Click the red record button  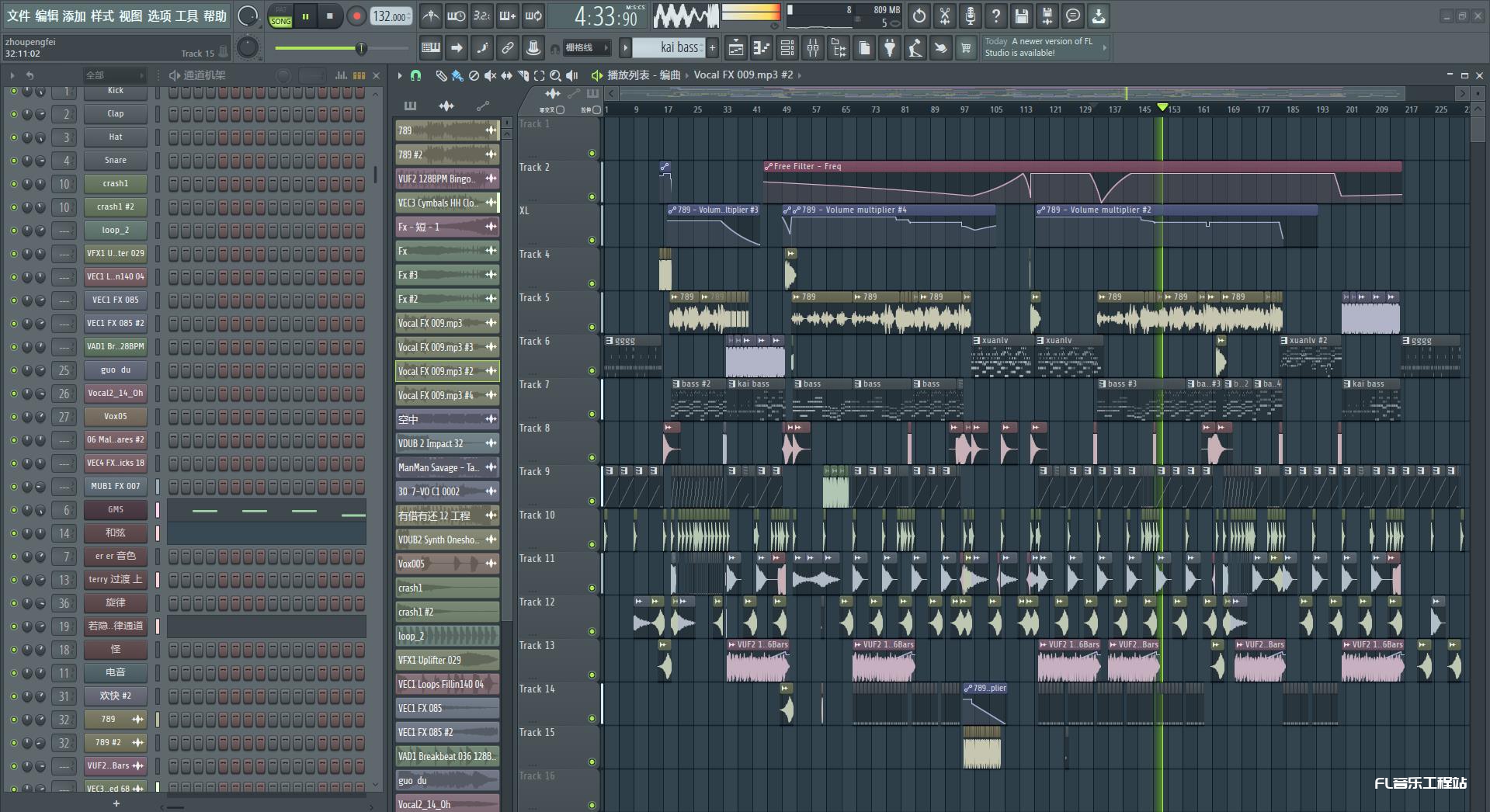tap(356, 16)
